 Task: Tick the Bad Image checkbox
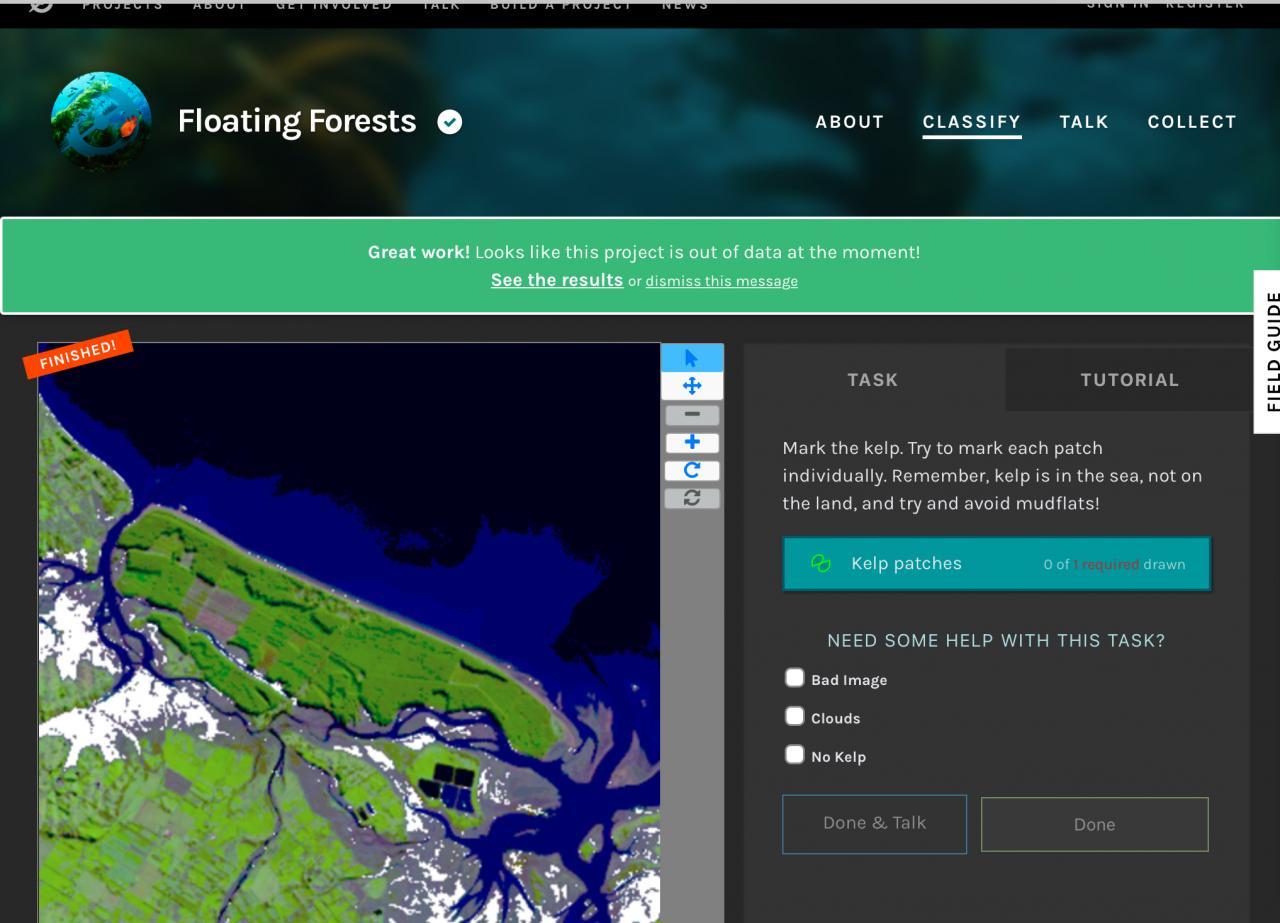[x=794, y=678]
